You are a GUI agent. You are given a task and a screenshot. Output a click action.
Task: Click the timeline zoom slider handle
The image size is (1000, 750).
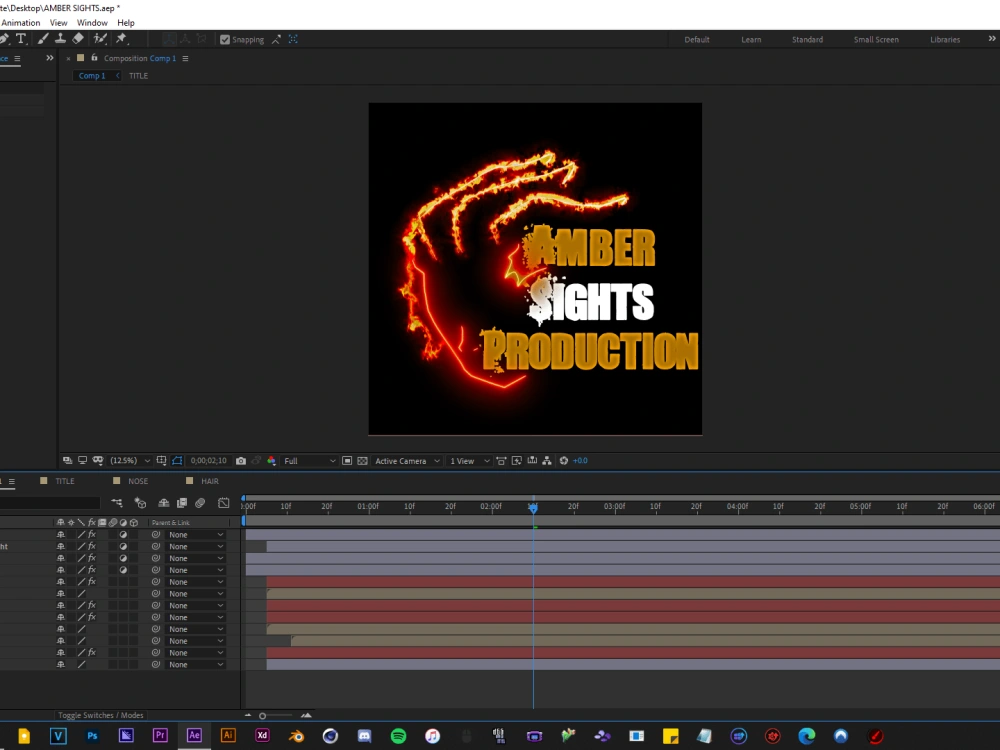[262, 716]
